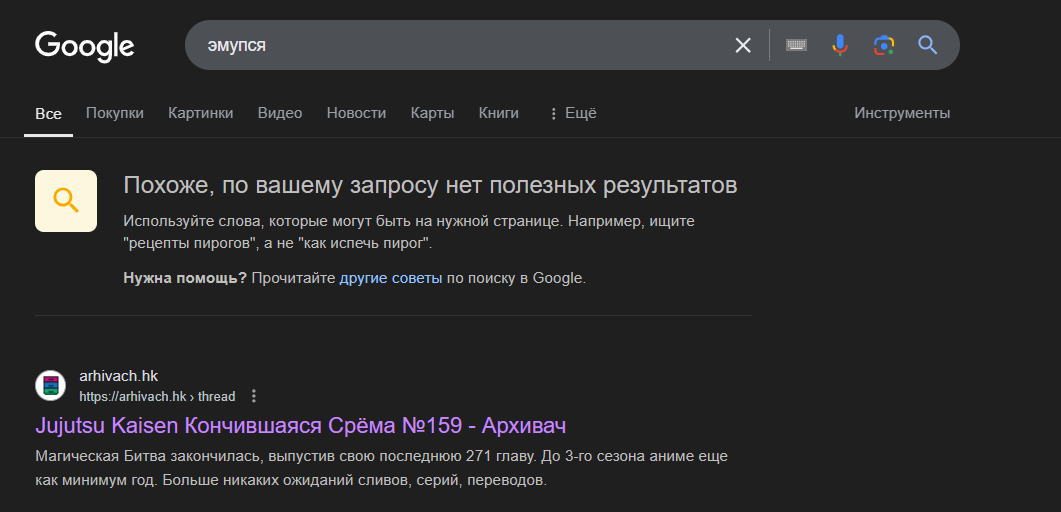
Task: Switch to the Книги tab
Action: point(499,113)
